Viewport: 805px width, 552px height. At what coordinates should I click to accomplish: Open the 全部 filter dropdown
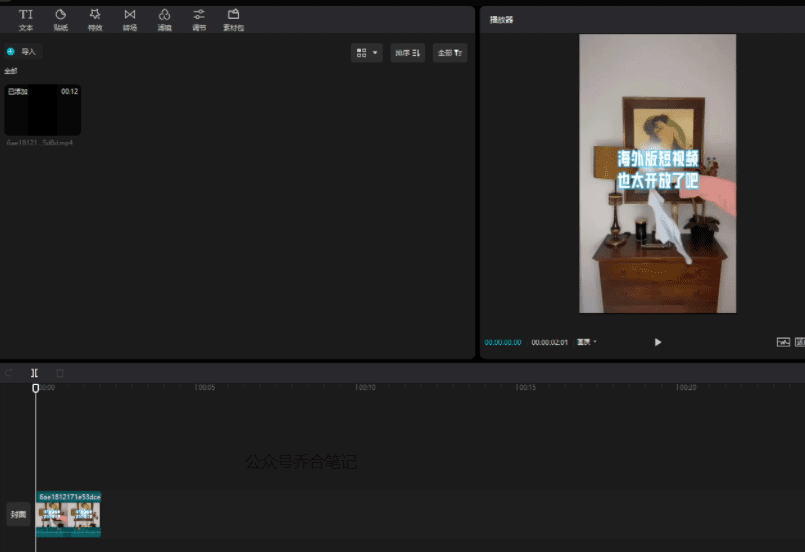click(x=450, y=52)
